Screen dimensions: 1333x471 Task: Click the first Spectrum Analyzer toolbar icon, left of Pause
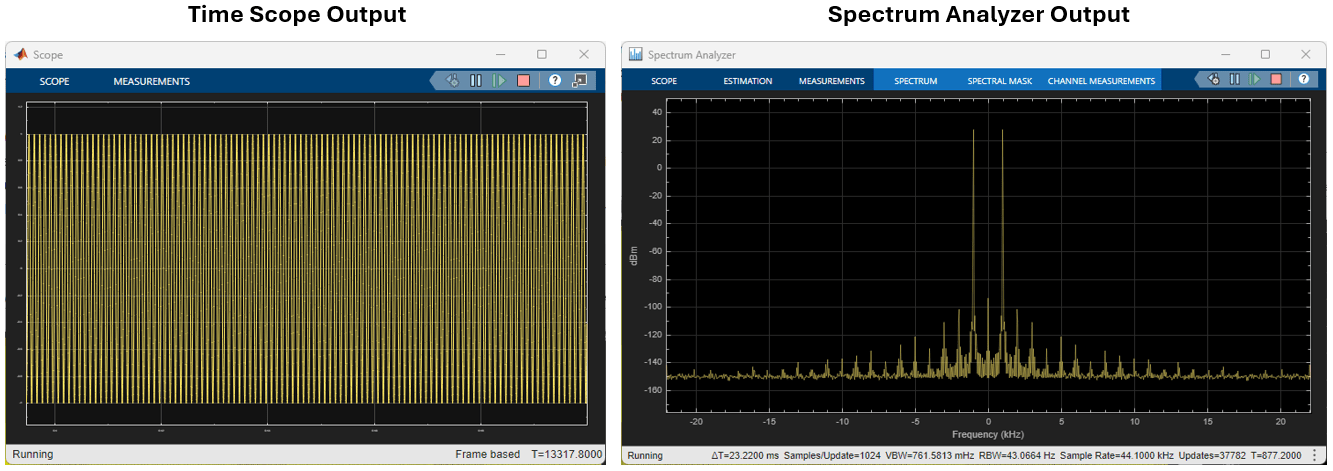[x=1213, y=80]
